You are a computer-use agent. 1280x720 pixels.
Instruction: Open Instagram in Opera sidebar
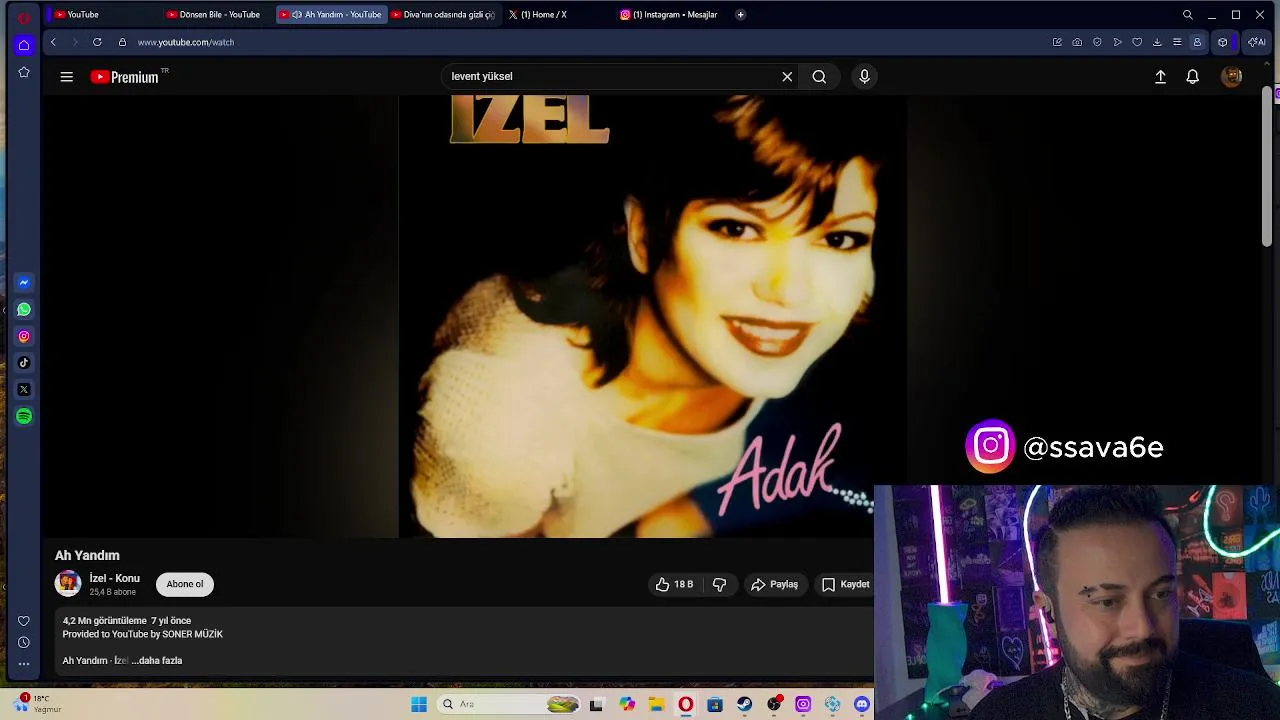click(24, 336)
